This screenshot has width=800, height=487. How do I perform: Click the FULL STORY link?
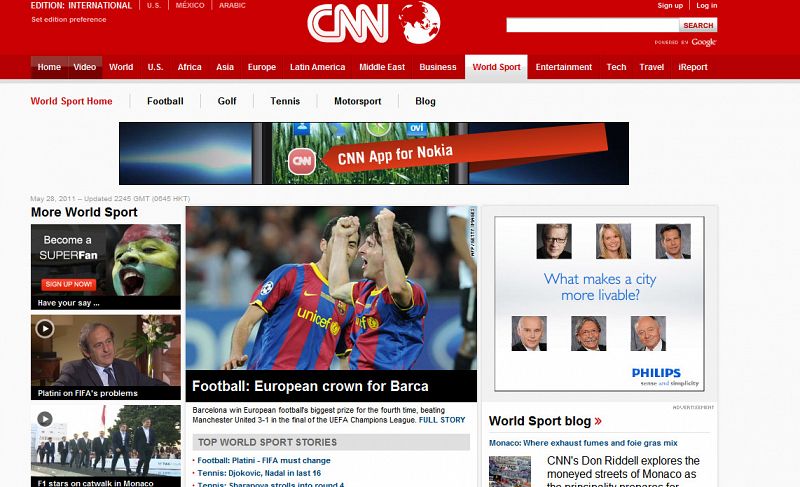click(442, 420)
